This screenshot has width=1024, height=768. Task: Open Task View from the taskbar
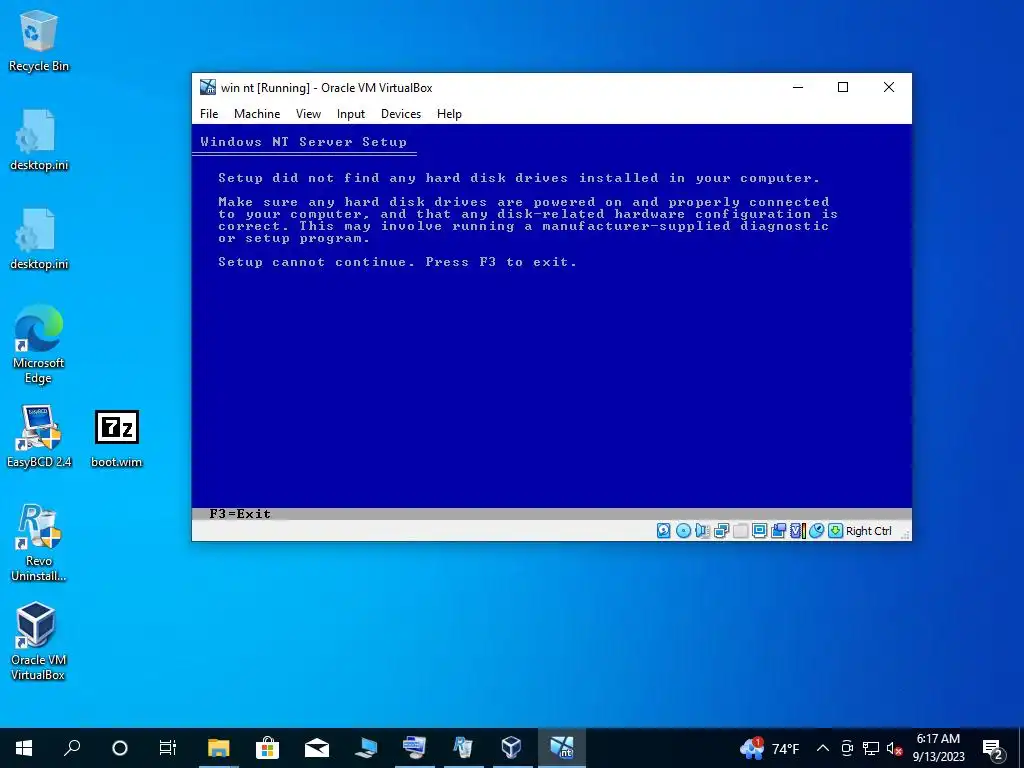click(x=168, y=748)
